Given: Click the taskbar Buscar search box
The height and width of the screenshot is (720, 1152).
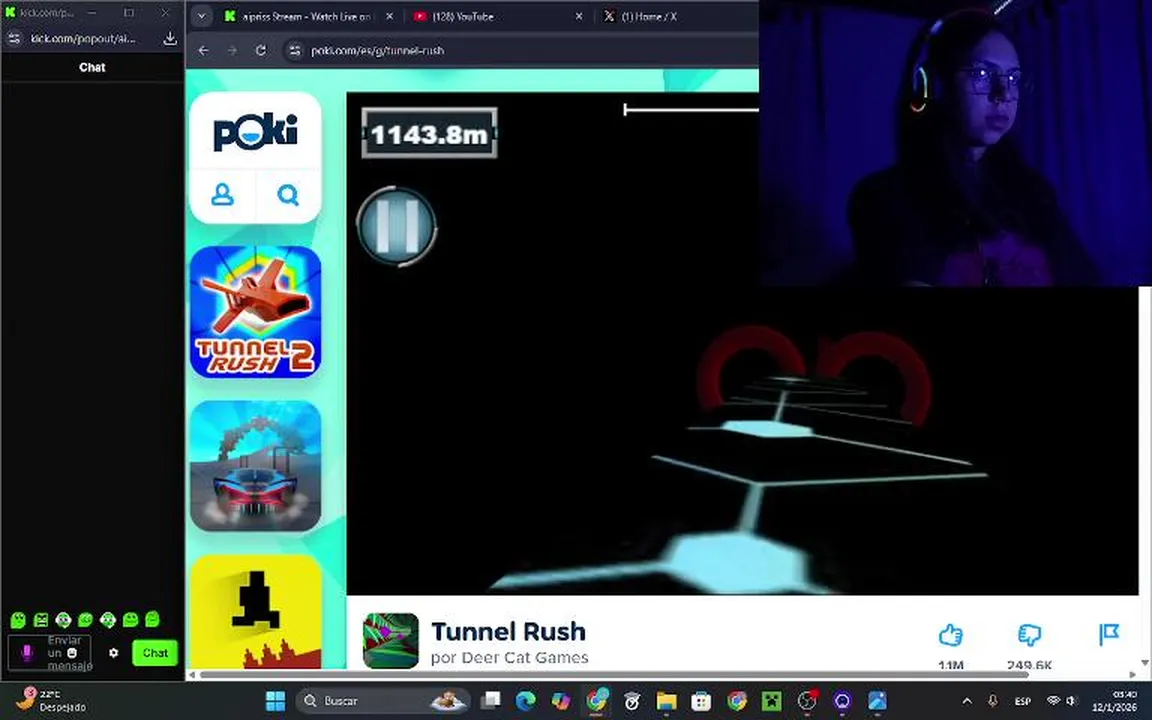Looking at the screenshot, I should 384,700.
